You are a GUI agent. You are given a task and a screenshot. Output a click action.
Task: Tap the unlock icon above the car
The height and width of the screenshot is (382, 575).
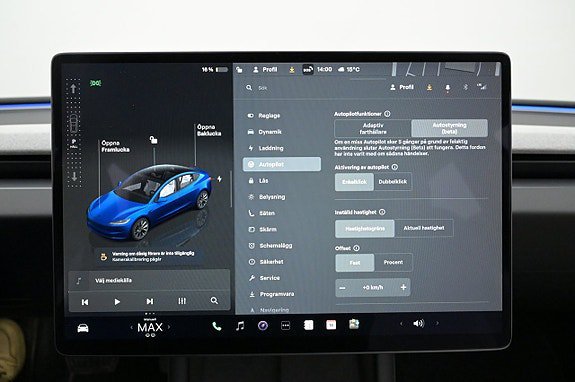pos(154,140)
